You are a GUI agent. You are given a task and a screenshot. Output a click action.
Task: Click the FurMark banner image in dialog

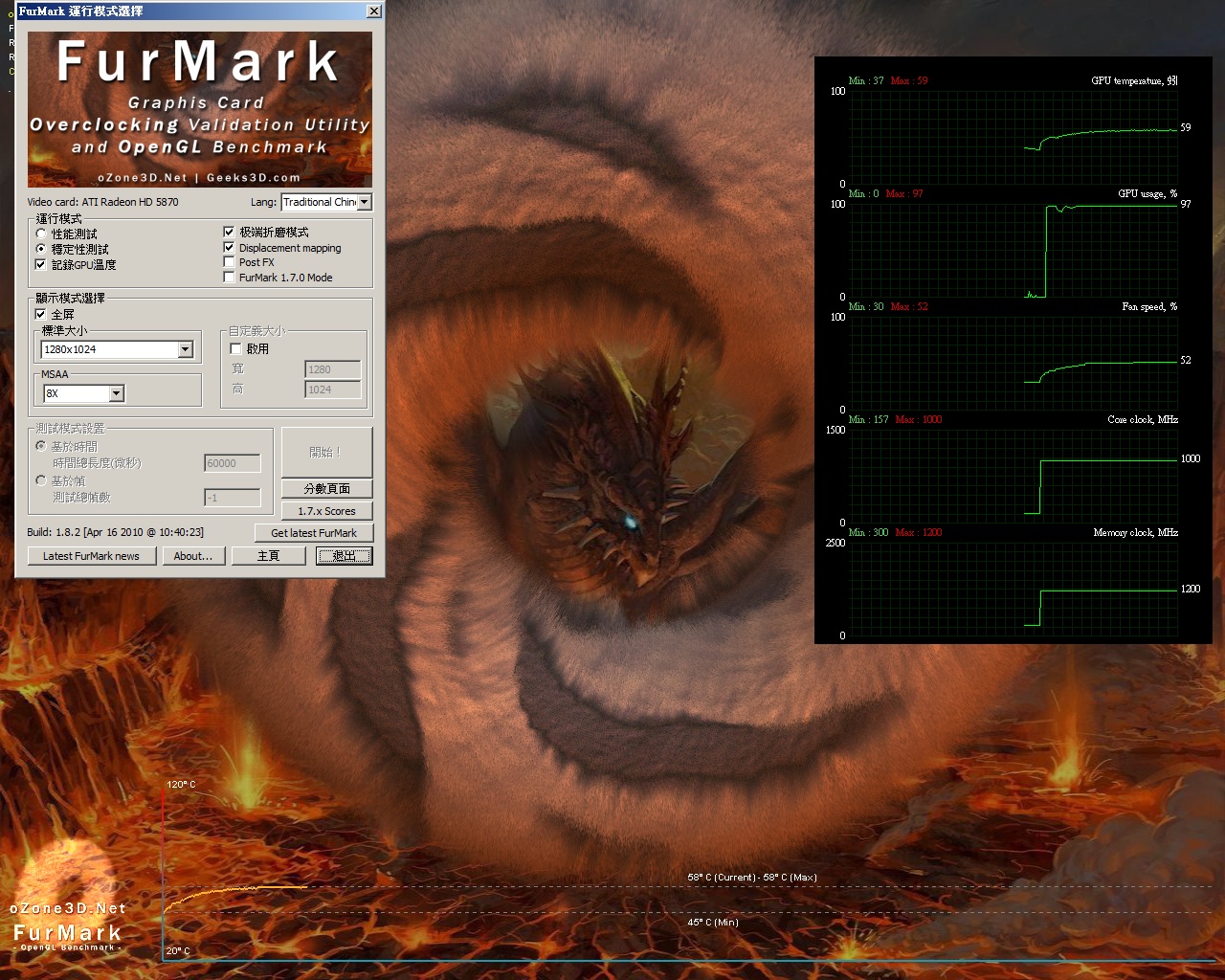200,109
